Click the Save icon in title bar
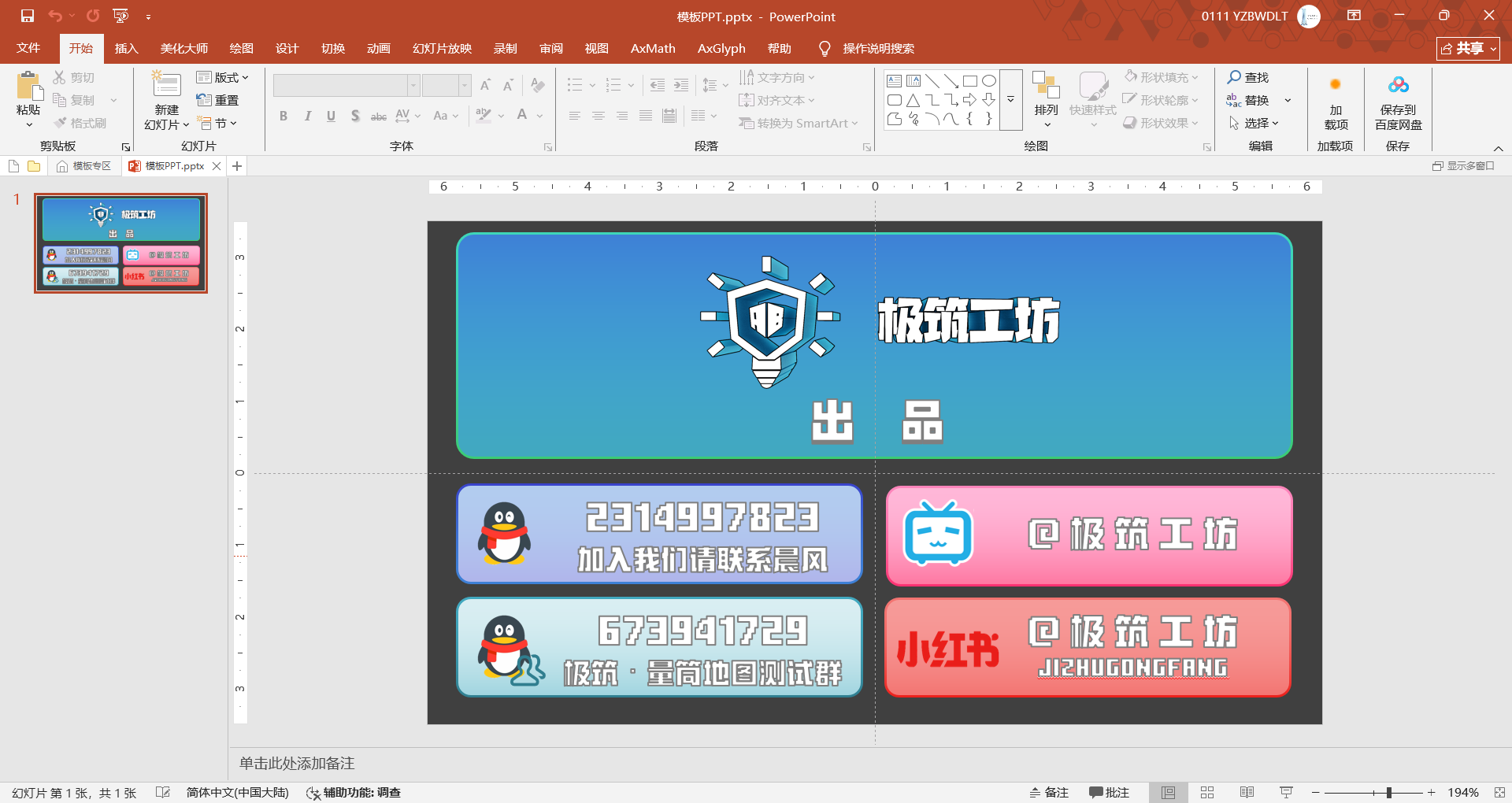This screenshot has width=1512, height=803. 28,16
